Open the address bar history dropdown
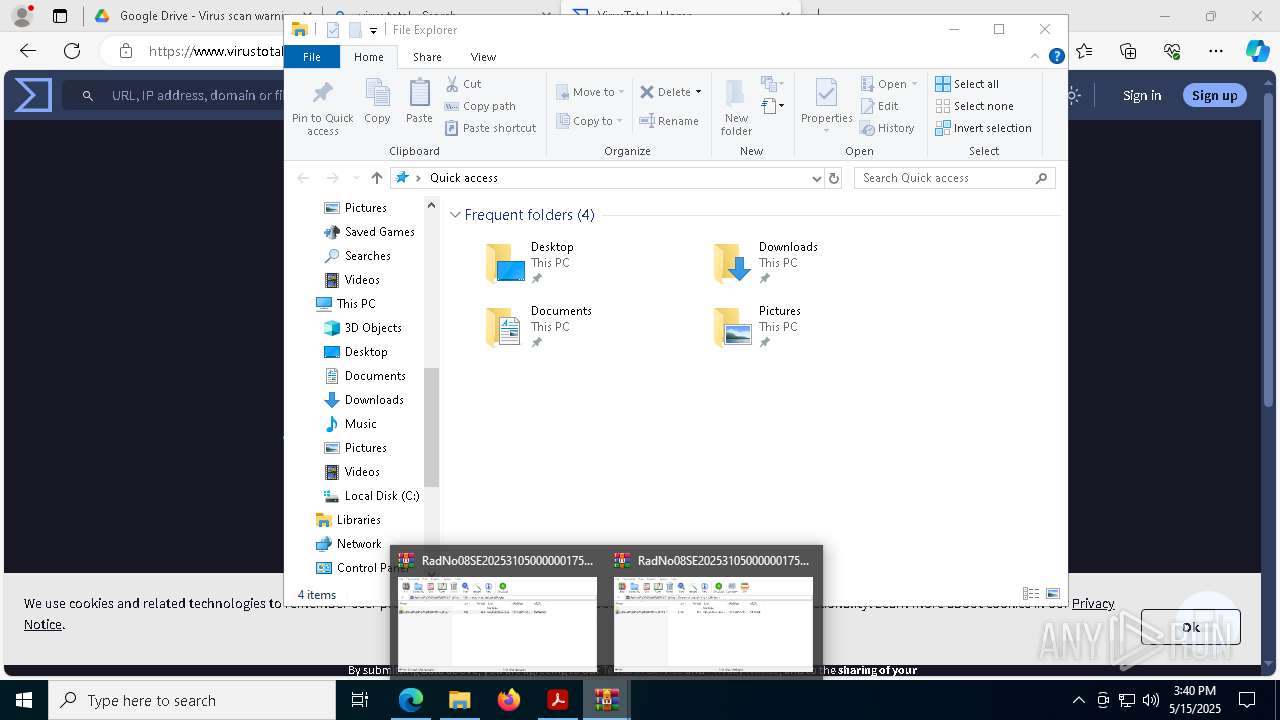Screen dimensions: 1280x720 (x=817, y=178)
